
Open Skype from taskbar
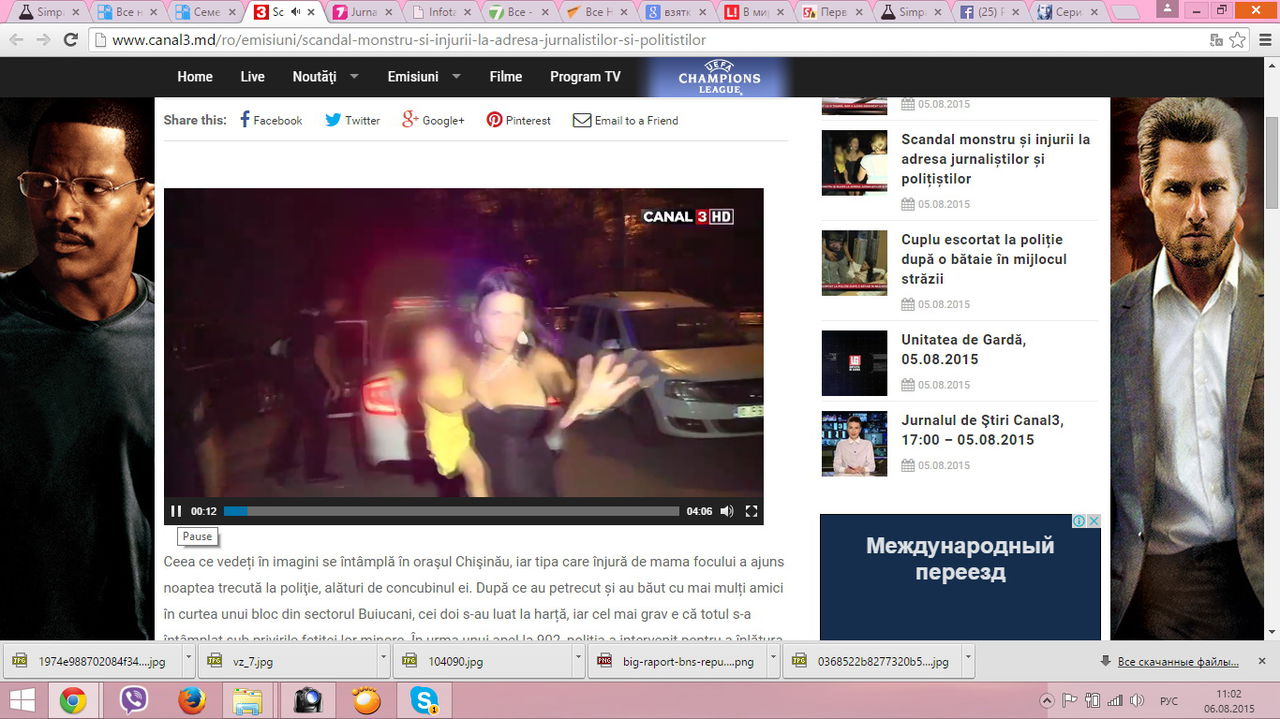pos(424,700)
